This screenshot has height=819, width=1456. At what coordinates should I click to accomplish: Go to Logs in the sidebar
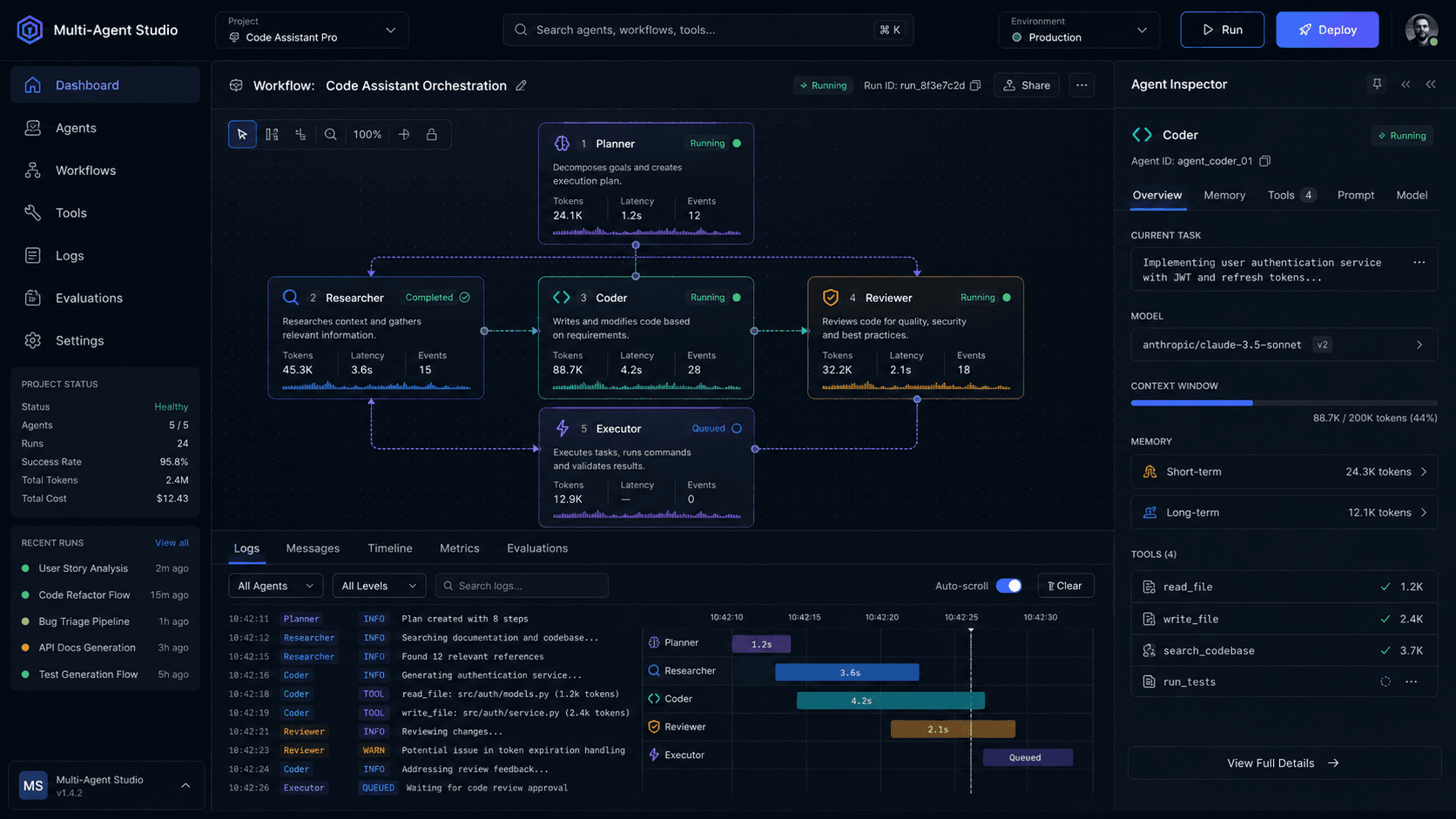(x=104, y=256)
